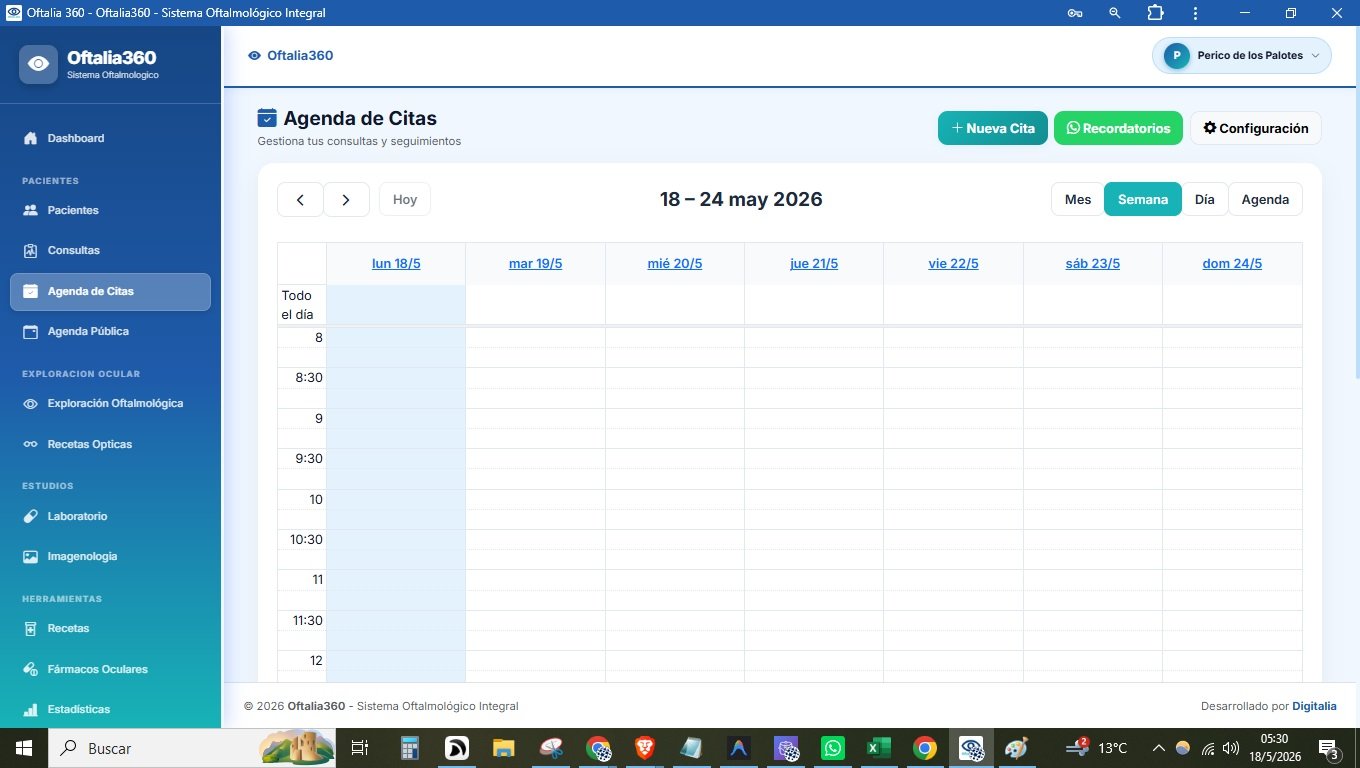1360x768 pixels.
Task: Open the WhatsApp Recordatorios button
Action: point(1118,128)
